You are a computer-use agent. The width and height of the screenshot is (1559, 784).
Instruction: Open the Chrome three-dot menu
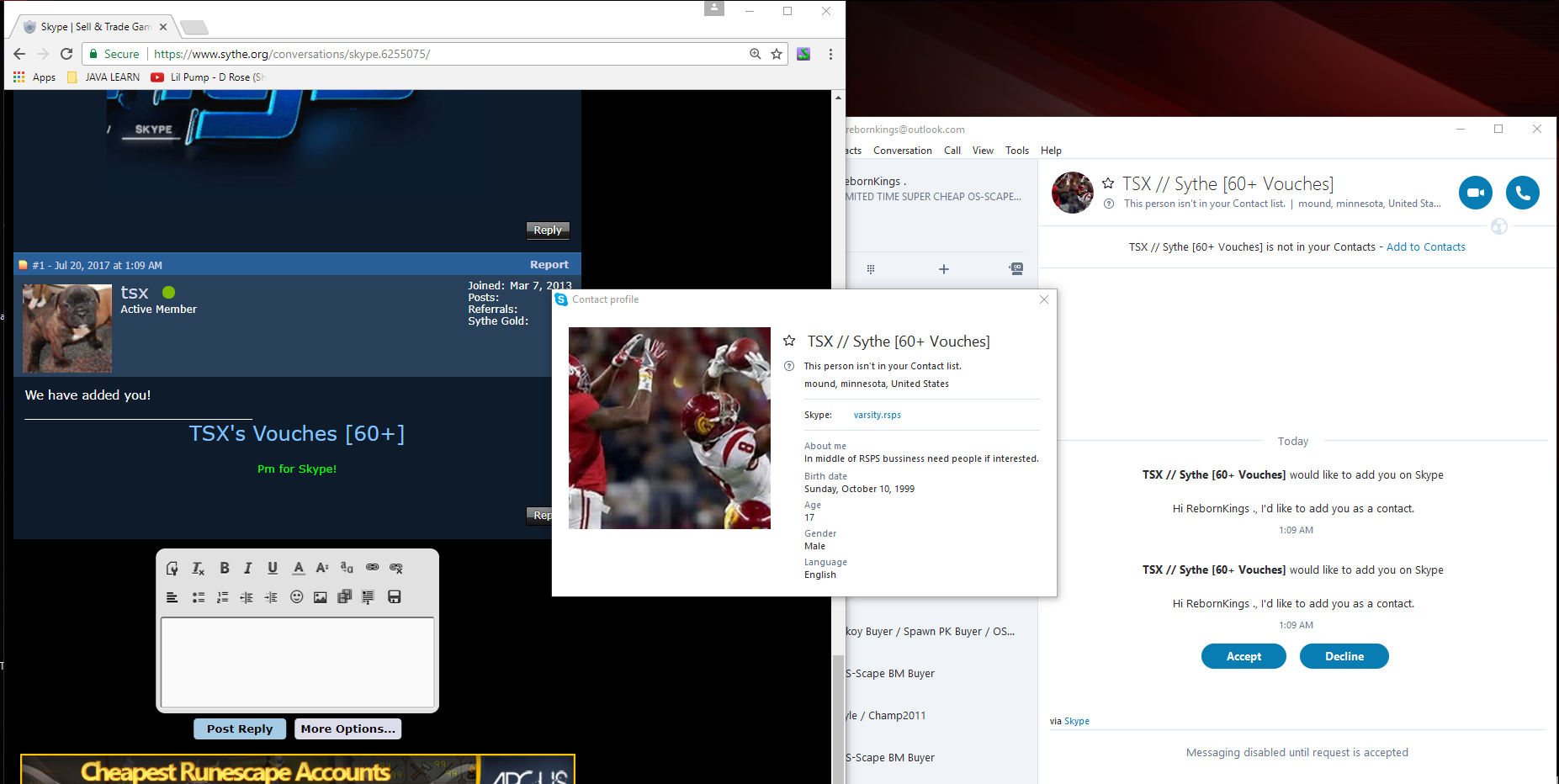point(830,54)
